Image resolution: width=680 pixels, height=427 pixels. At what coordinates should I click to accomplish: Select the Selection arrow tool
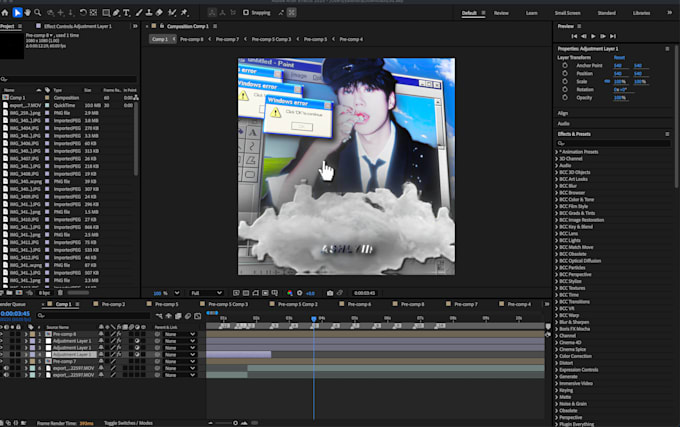pos(17,13)
